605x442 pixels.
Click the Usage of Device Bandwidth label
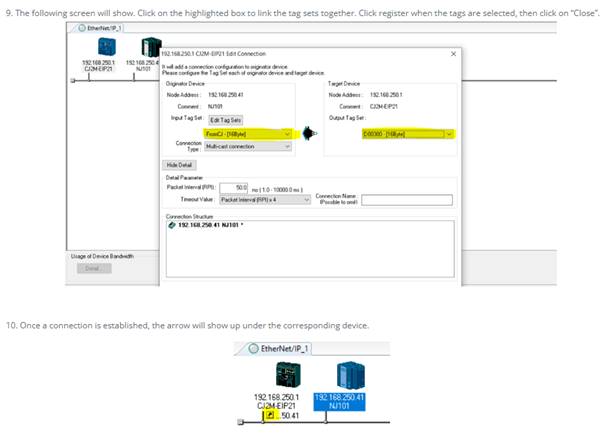(x=102, y=256)
